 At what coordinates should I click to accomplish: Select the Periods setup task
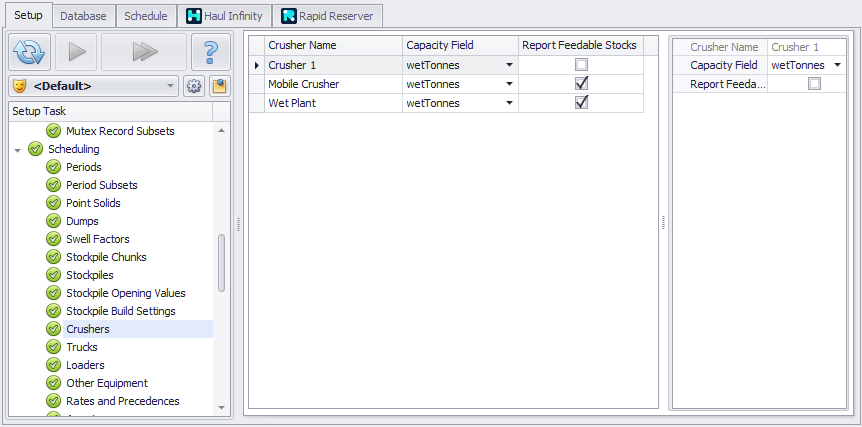(x=84, y=167)
